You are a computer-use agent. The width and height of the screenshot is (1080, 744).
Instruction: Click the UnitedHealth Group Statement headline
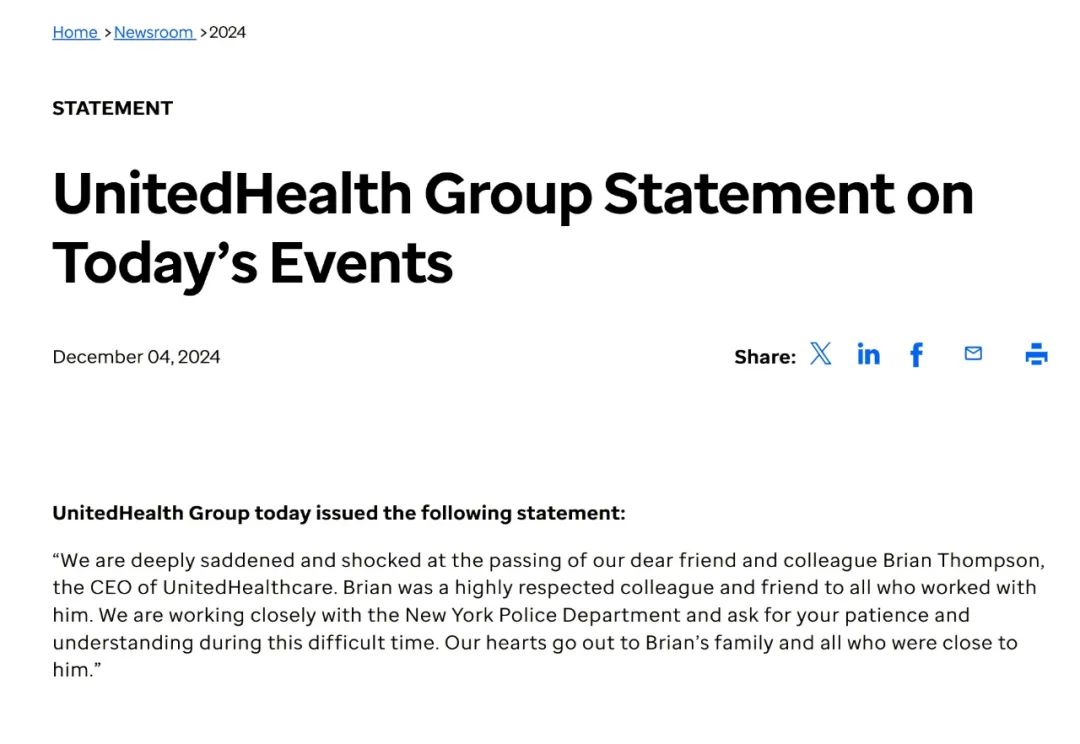pyautogui.click(x=512, y=227)
